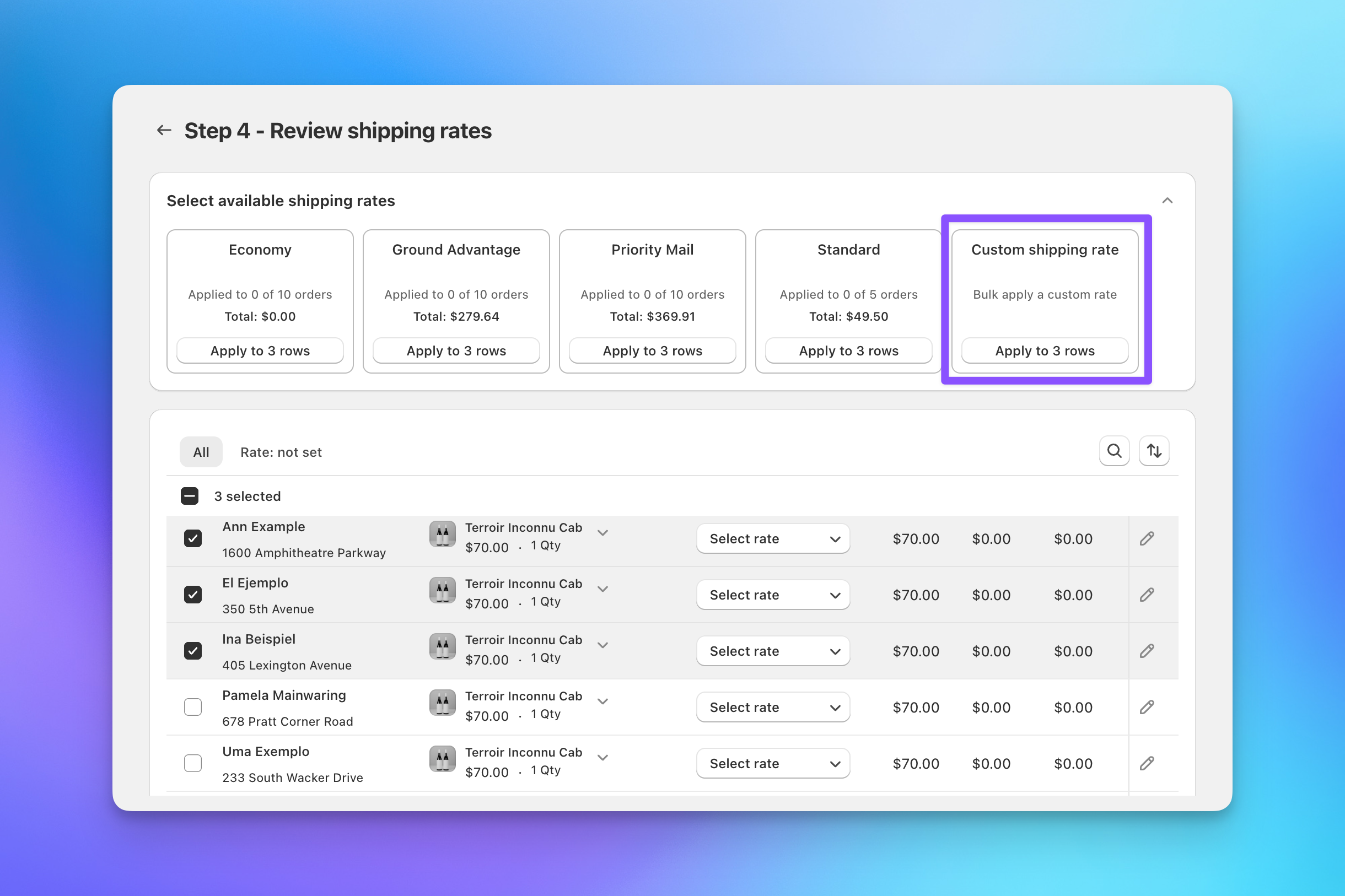
Task: Click the Step 4 - Review shipping rates heading
Action: coord(338,131)
